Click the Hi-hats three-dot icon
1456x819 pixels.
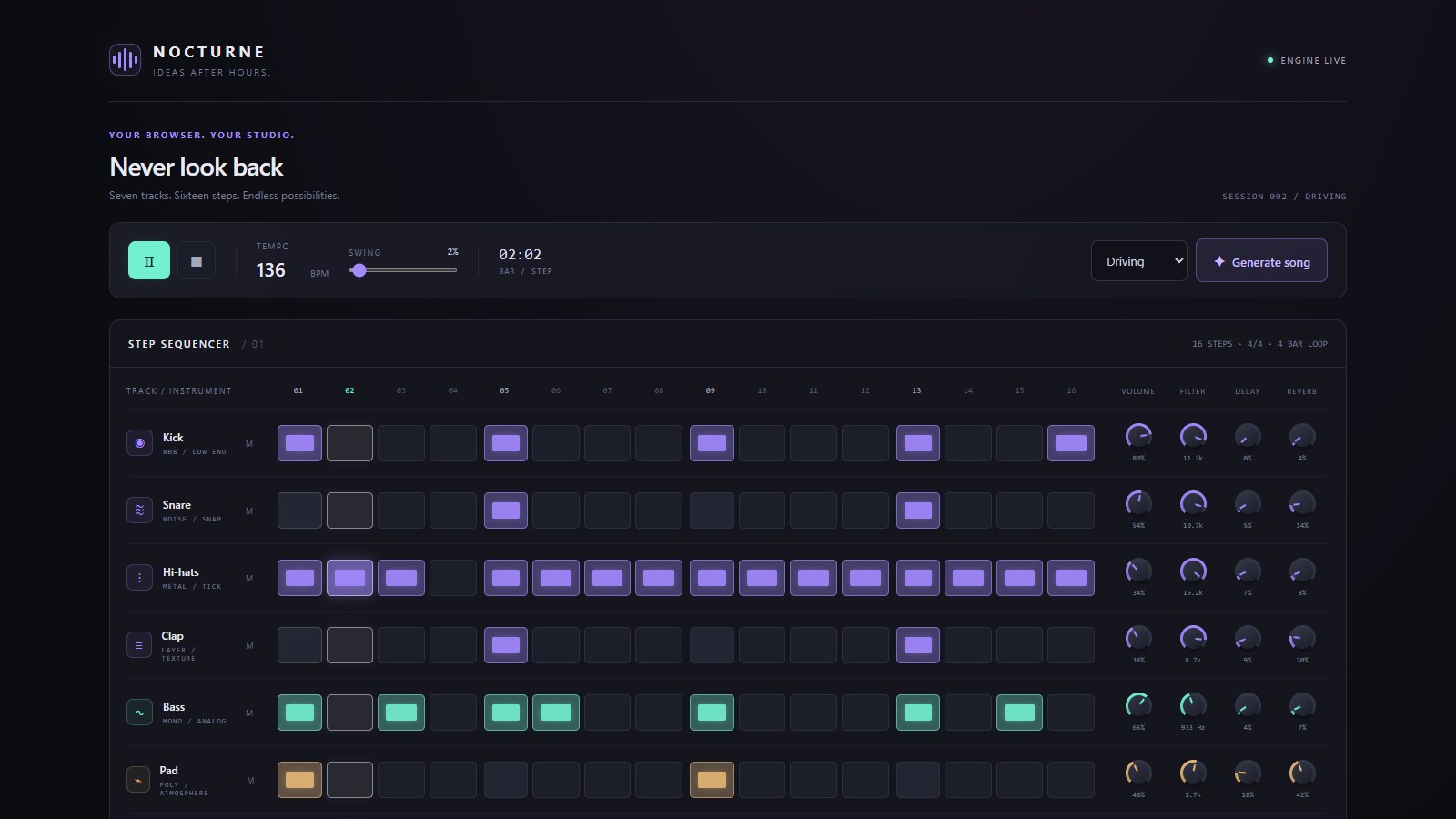[x=139, y=578]
